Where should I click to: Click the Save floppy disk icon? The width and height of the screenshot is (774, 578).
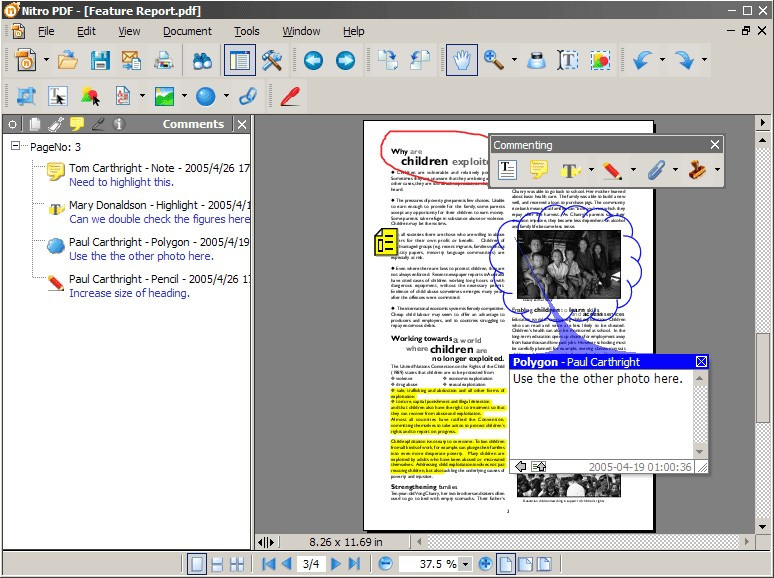coord(100,61)
